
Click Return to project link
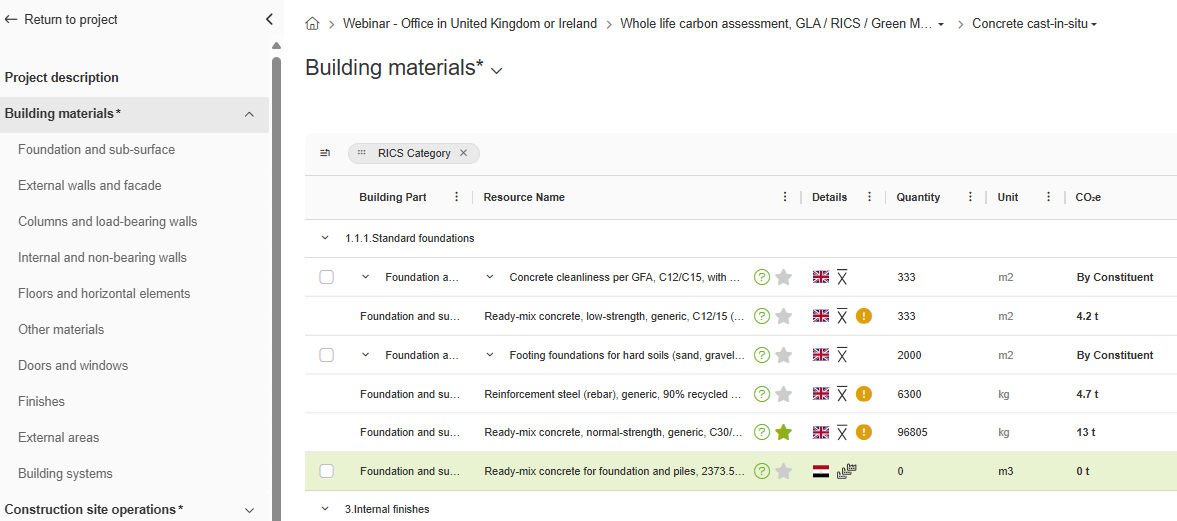(x=61, y=19)
